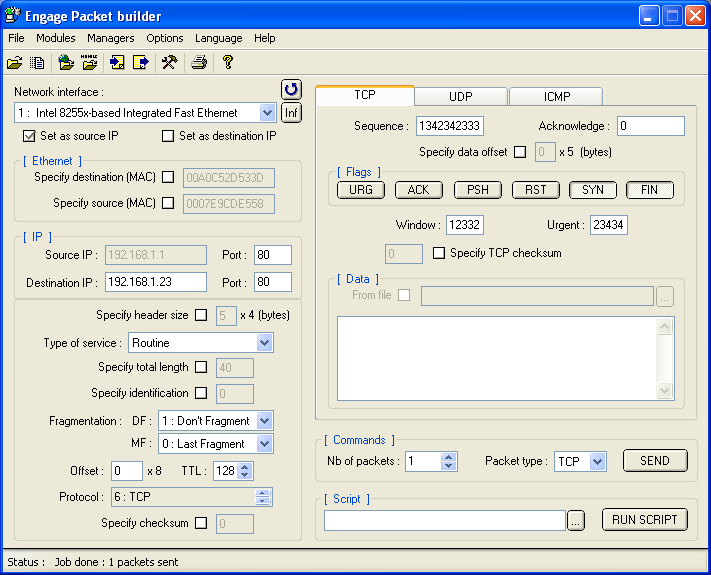Click the Inf interface info button

click(291, 112)
